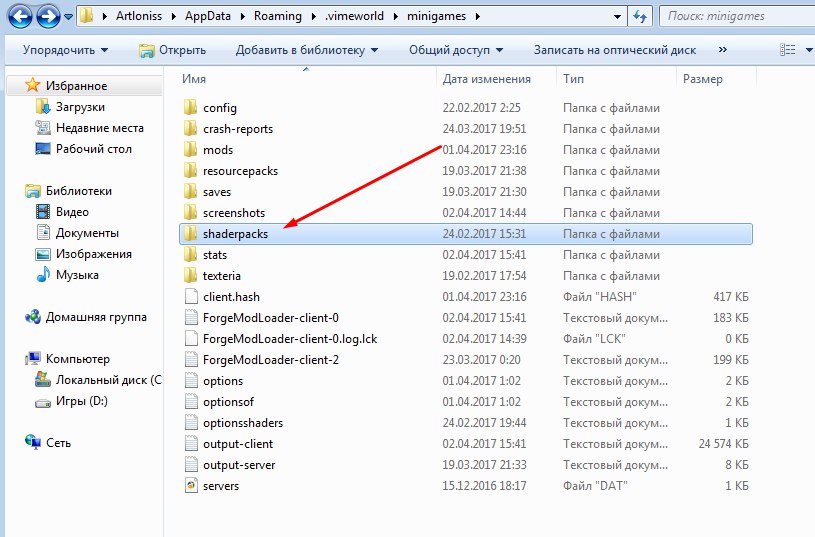Viewport: 815px width, 537px height.
Task: Expand the Общий доступ dropdown
Action: point(455,50)
